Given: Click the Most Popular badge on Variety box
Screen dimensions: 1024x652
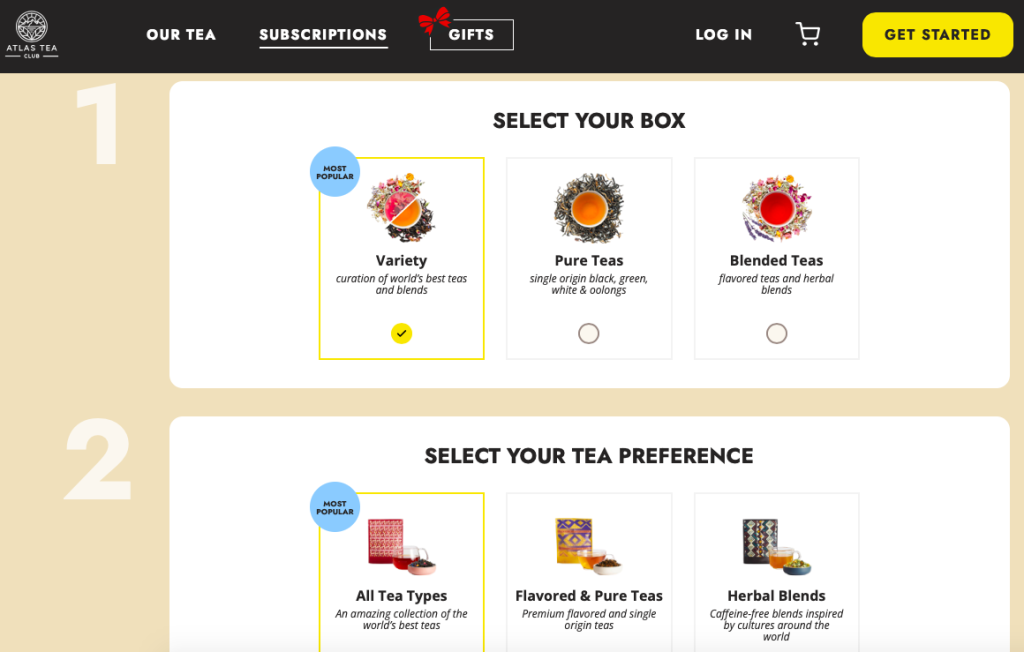Looking at the screenshot, I should click(x=334, y=171).
